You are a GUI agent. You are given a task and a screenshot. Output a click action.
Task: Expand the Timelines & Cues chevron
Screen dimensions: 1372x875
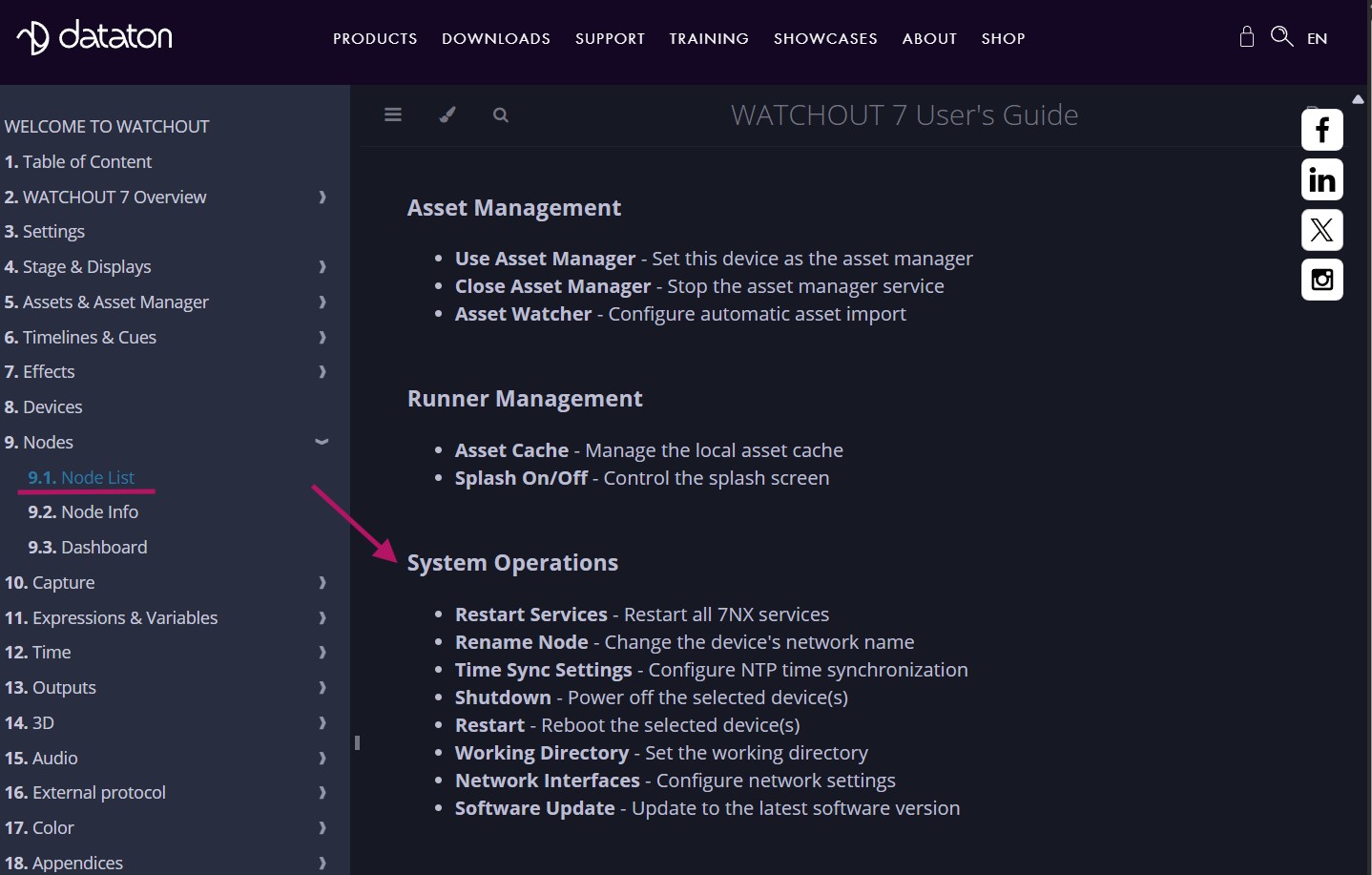tap(322, 338)
